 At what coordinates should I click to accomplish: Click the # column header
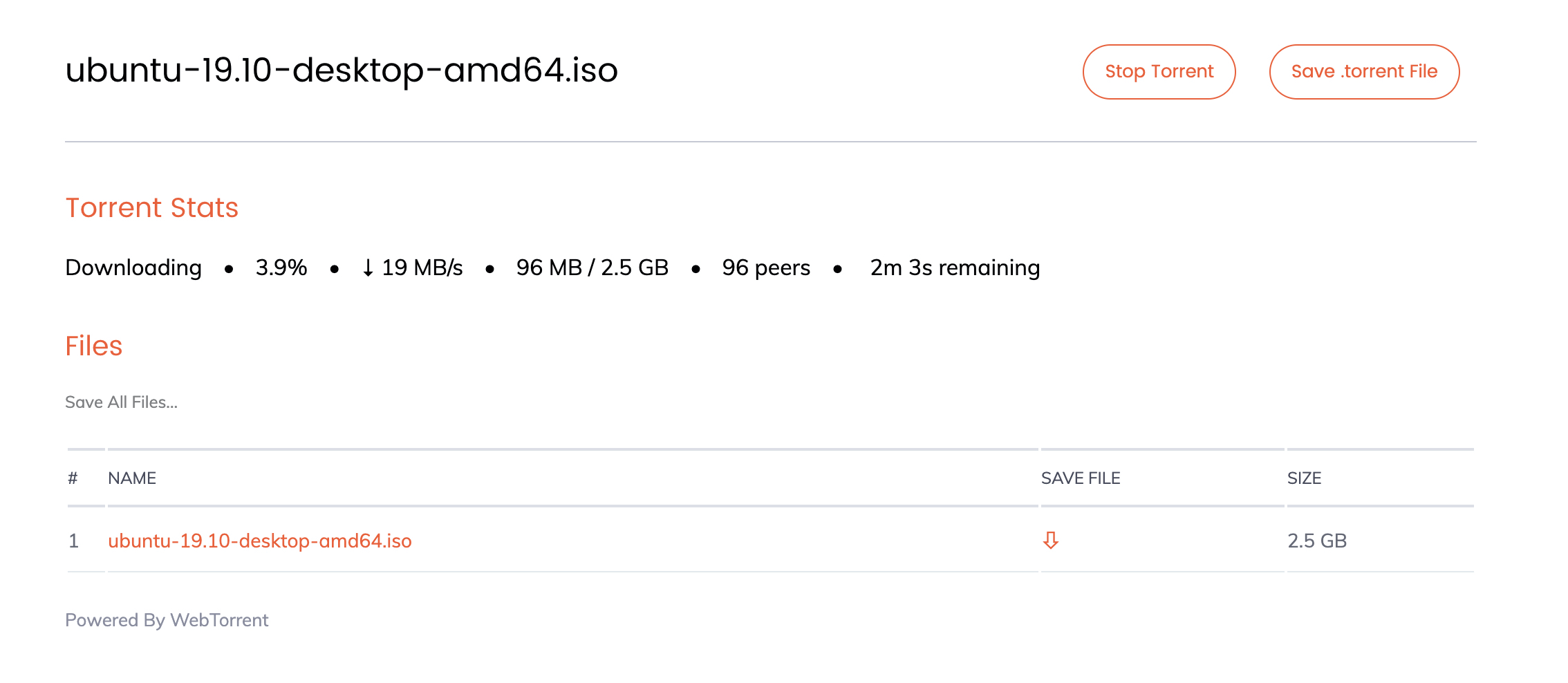click(x=73, y=478)
